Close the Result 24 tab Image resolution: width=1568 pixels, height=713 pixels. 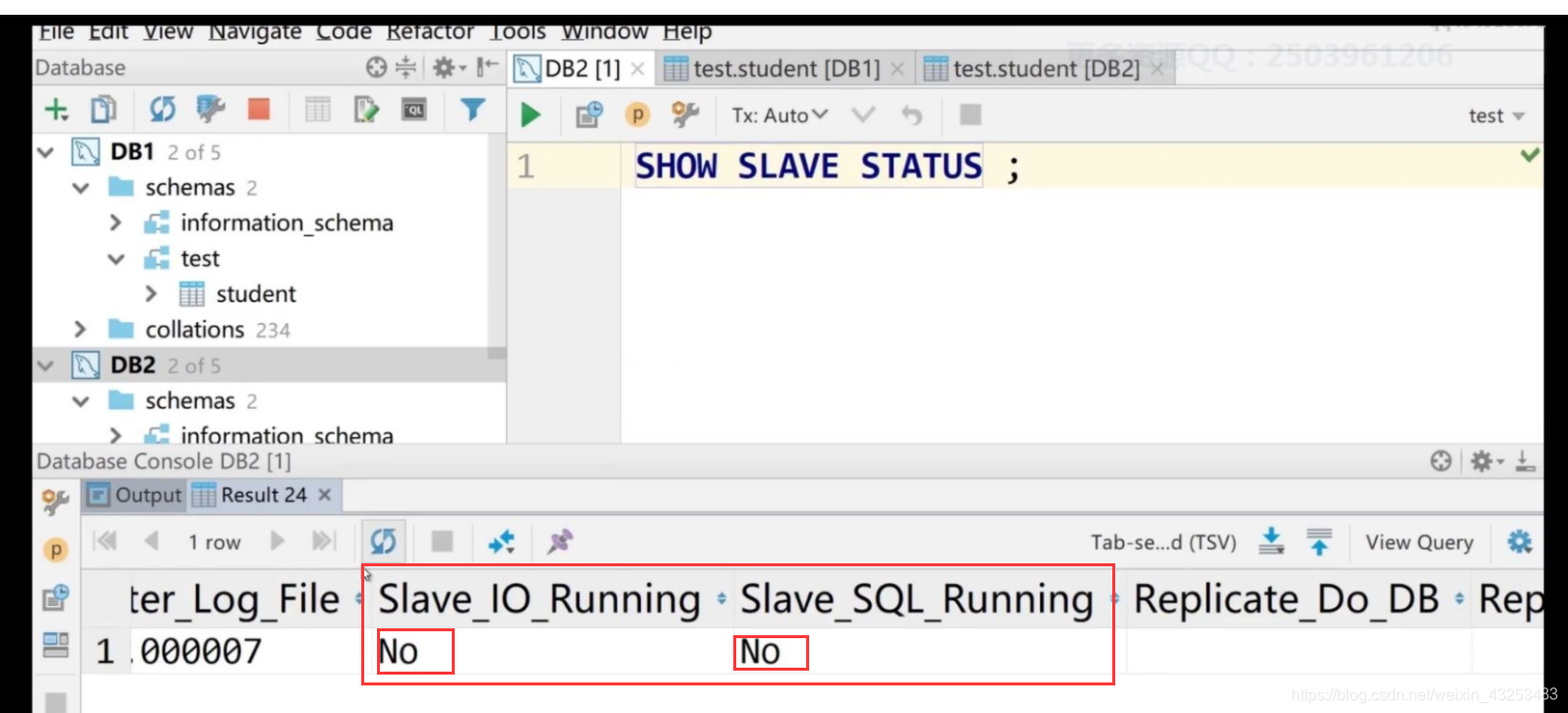click(x=325, y=494)
